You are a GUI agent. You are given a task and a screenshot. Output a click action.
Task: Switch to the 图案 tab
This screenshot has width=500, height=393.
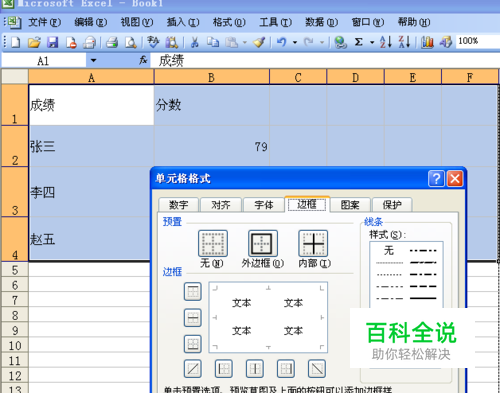(350, 205)
